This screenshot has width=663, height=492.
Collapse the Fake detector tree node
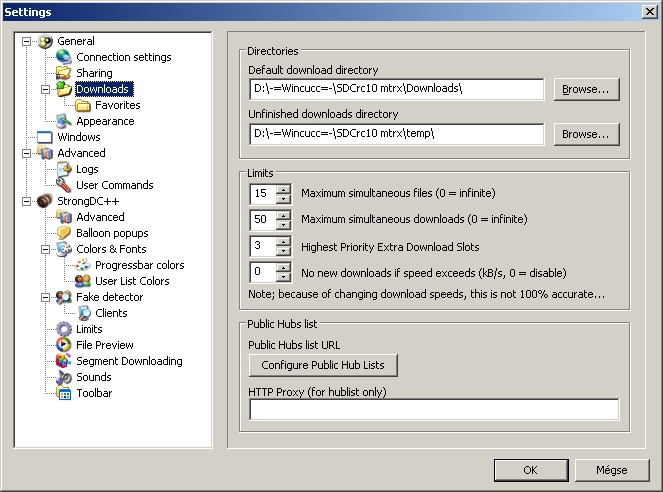45,297
